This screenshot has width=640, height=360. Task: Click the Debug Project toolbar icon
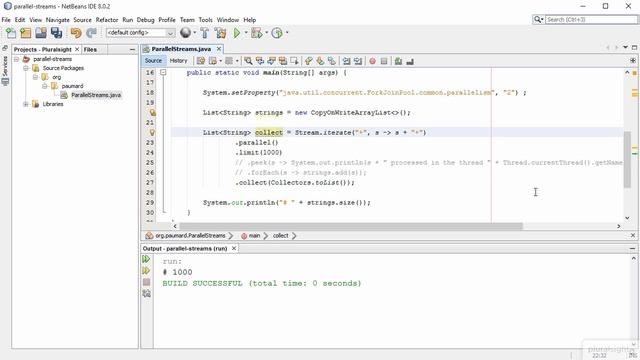[257, 33]
